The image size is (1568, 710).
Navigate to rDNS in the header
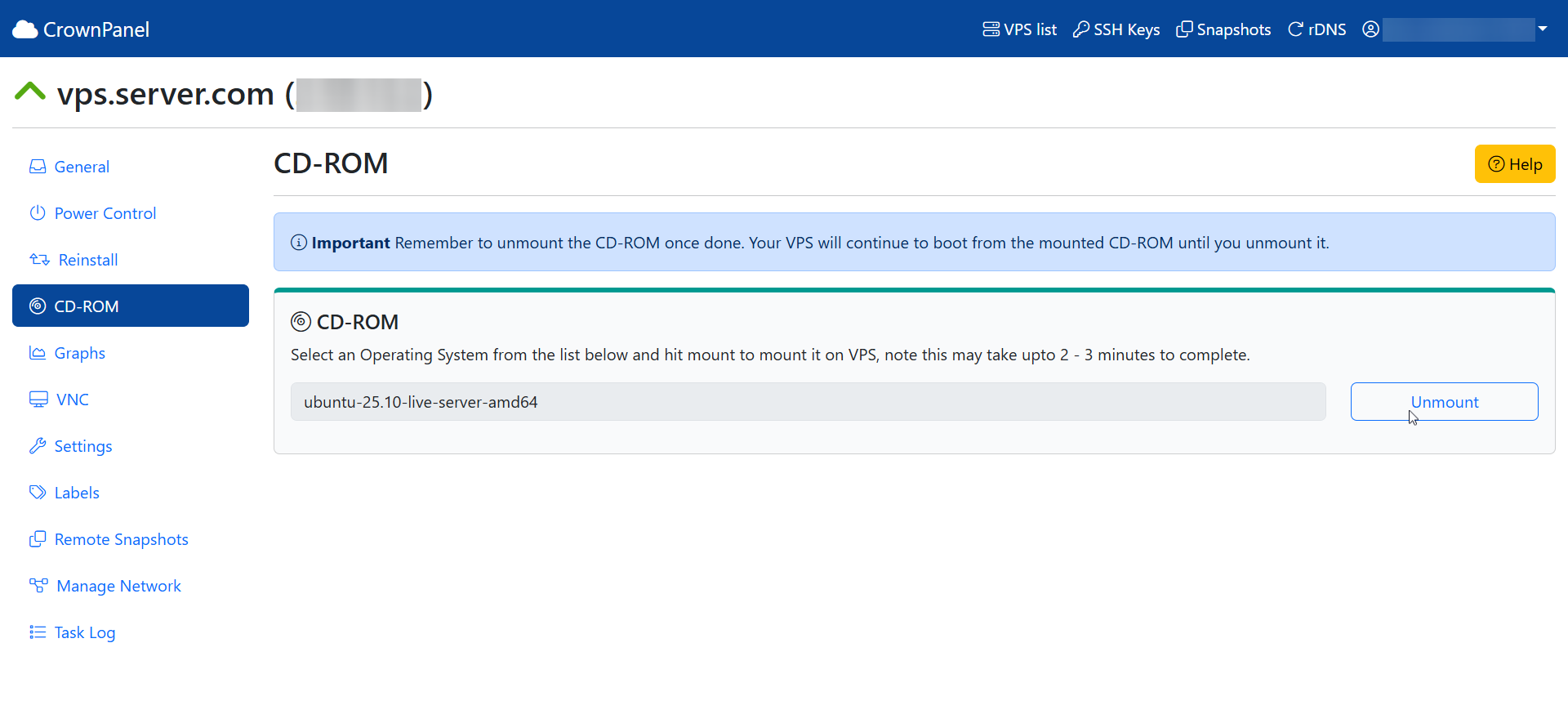[x=1316, y=29]
